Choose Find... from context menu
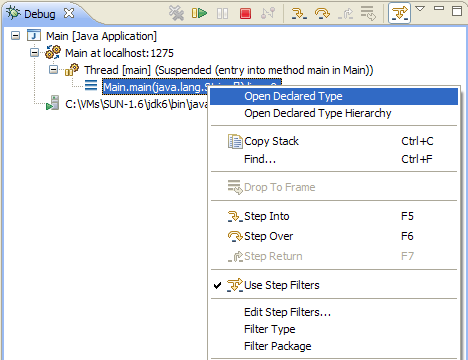Screen dimensions: 468x360 334,159
